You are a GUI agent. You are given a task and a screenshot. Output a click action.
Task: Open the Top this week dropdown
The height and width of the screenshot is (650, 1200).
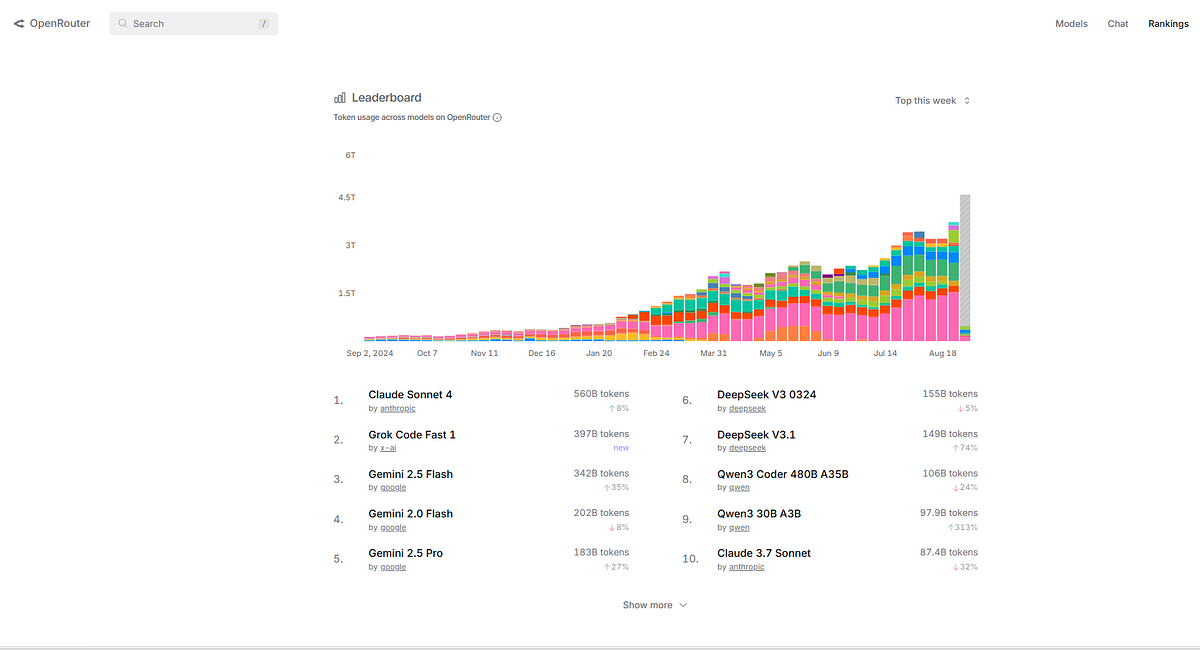tap(925, 100)
